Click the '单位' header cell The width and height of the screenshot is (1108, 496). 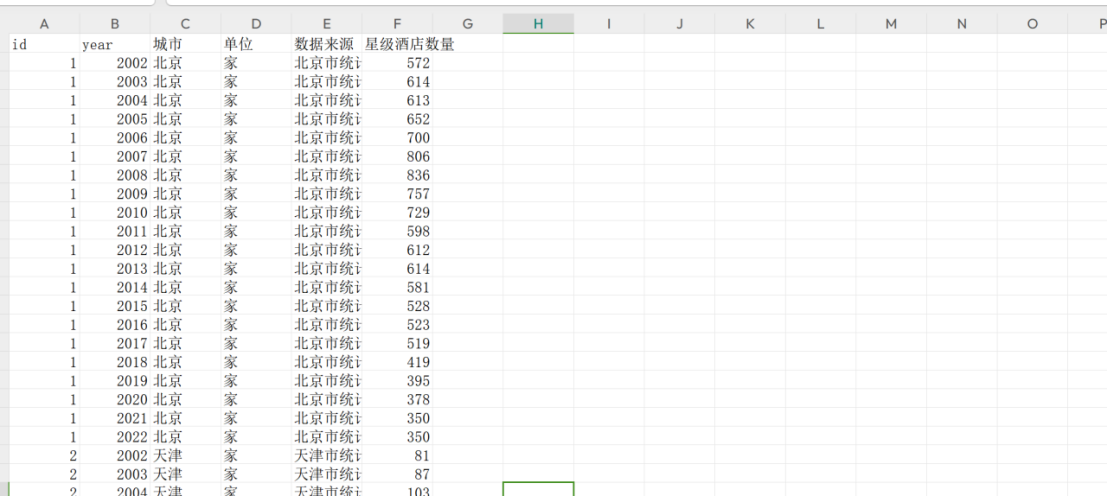[x=256, y=44]
